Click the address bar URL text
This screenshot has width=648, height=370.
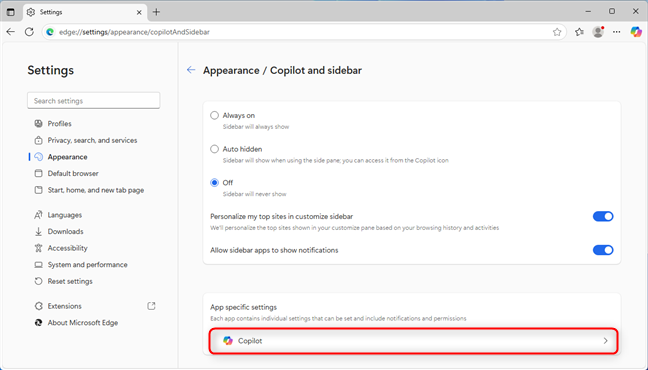(134, 32)
